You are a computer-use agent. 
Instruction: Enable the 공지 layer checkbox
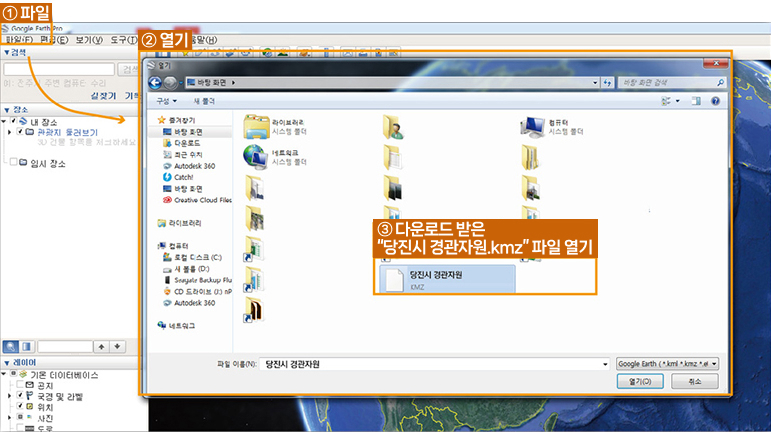(x=20, y=385)
